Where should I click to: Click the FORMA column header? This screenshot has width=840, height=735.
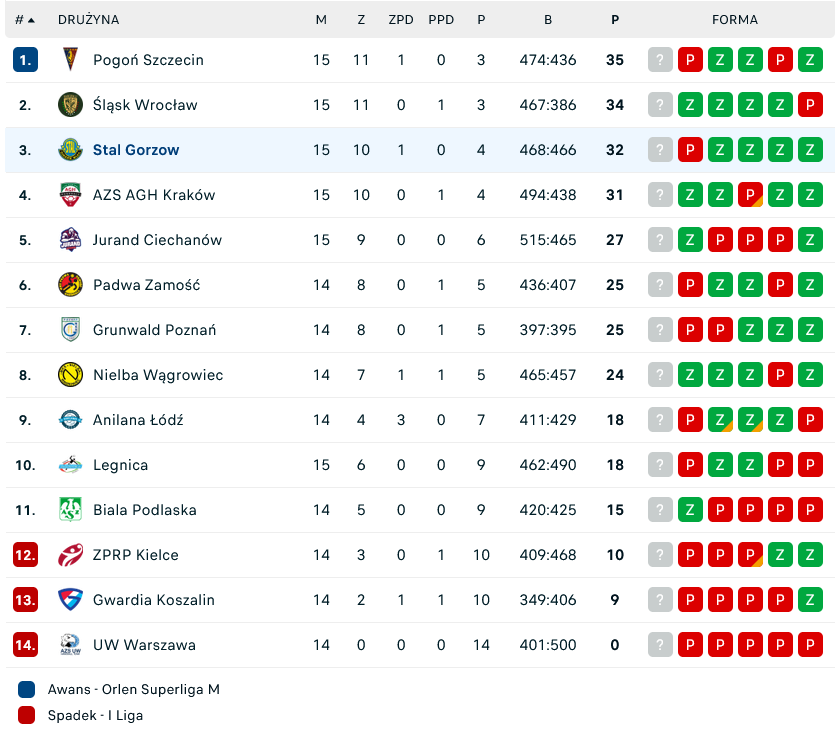tap(735, 20)
